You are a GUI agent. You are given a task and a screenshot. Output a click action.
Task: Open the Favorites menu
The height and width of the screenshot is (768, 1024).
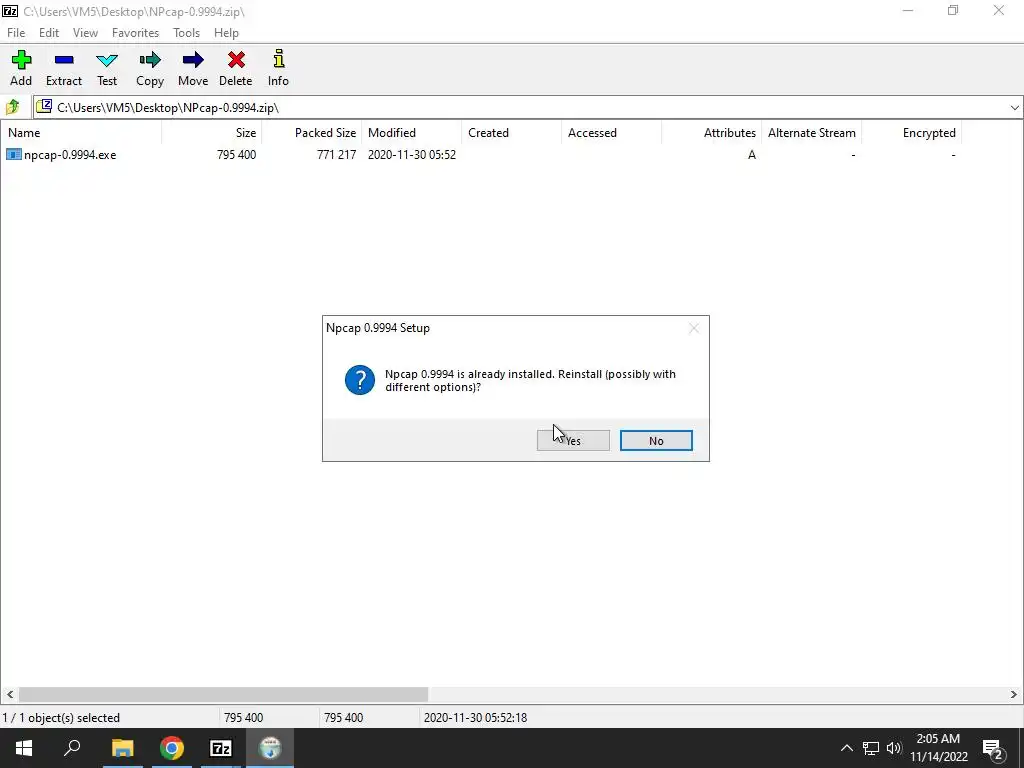[135, 33]
